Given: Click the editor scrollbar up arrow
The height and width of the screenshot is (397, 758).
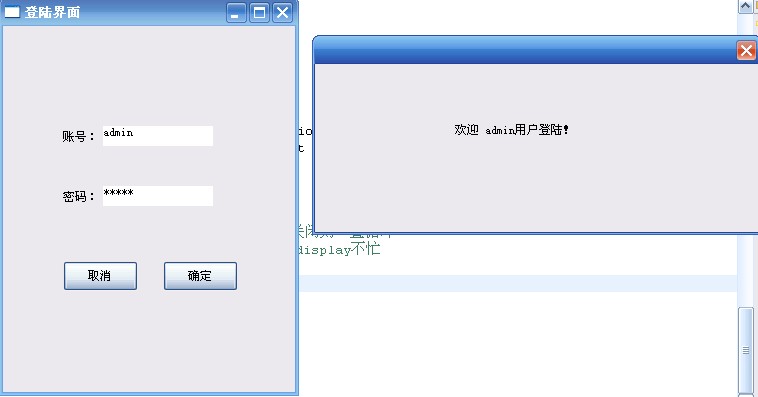Looking at the screenshot, I should tap(745, 6).
